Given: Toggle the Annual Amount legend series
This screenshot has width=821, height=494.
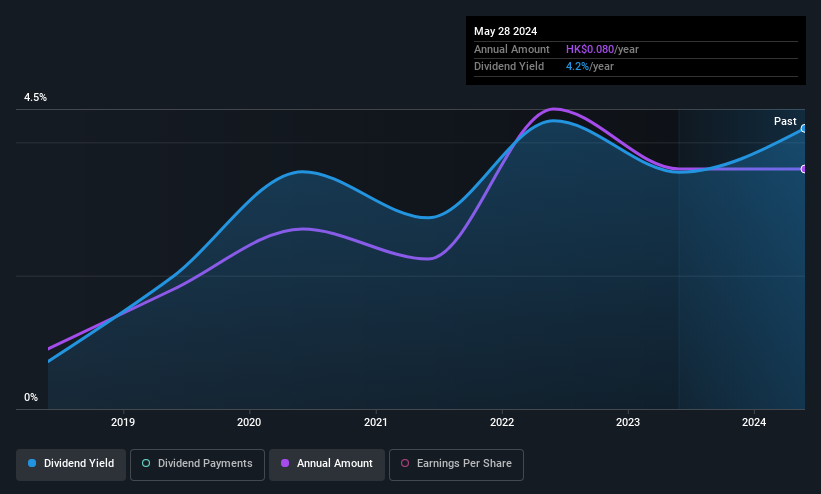Looking at the screenshot, I should click(x=327, y=464).
